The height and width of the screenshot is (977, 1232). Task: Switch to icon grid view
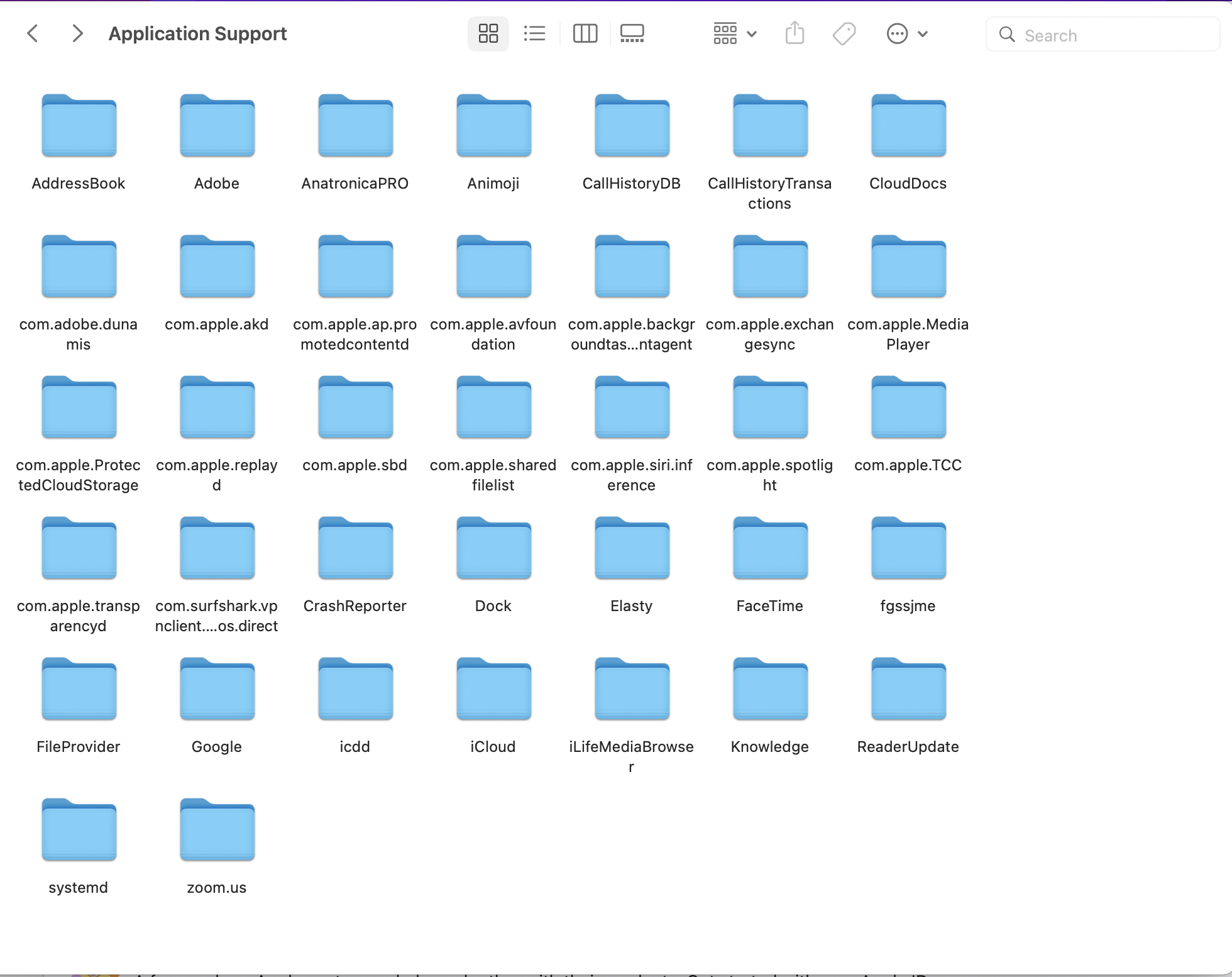pos(488,33)
